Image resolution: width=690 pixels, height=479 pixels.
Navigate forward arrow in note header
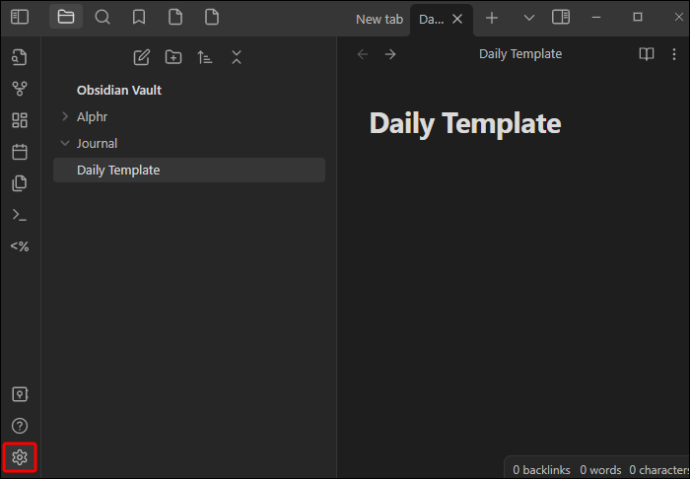pos(390,54)
